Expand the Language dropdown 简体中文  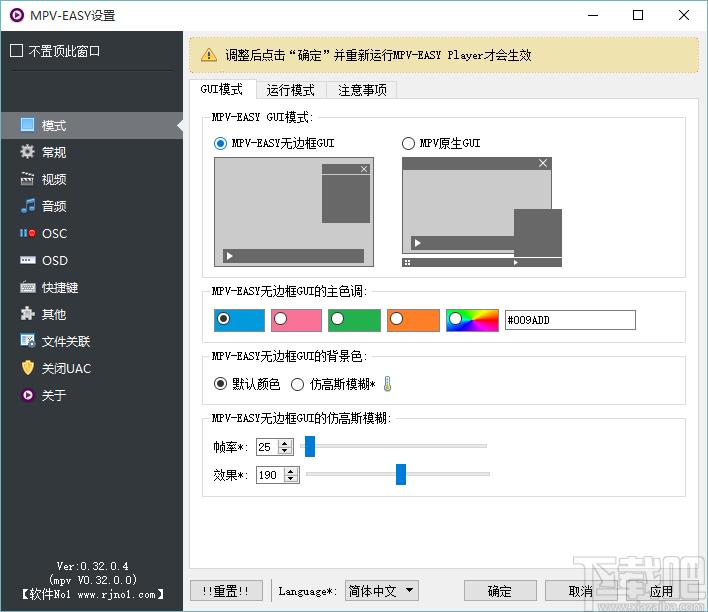pyautogui.click(x=382, y=591)
